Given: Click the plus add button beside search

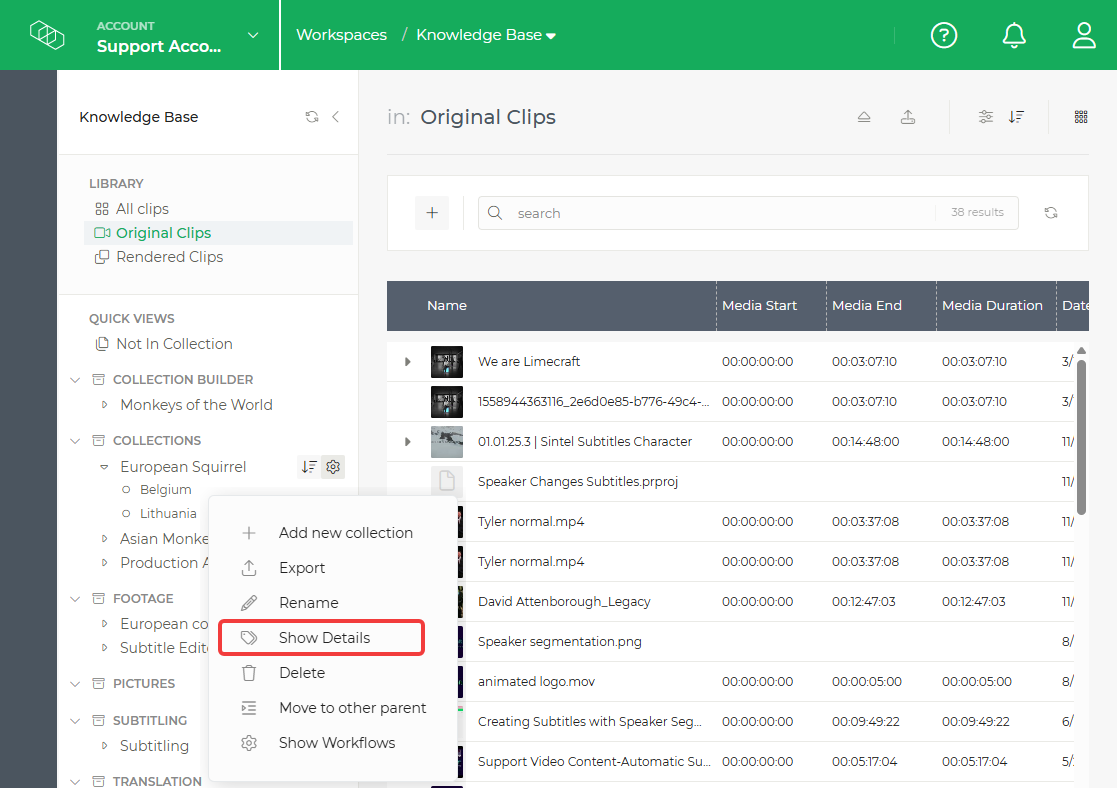Looking at the screenshot, I should pos(432,213).
